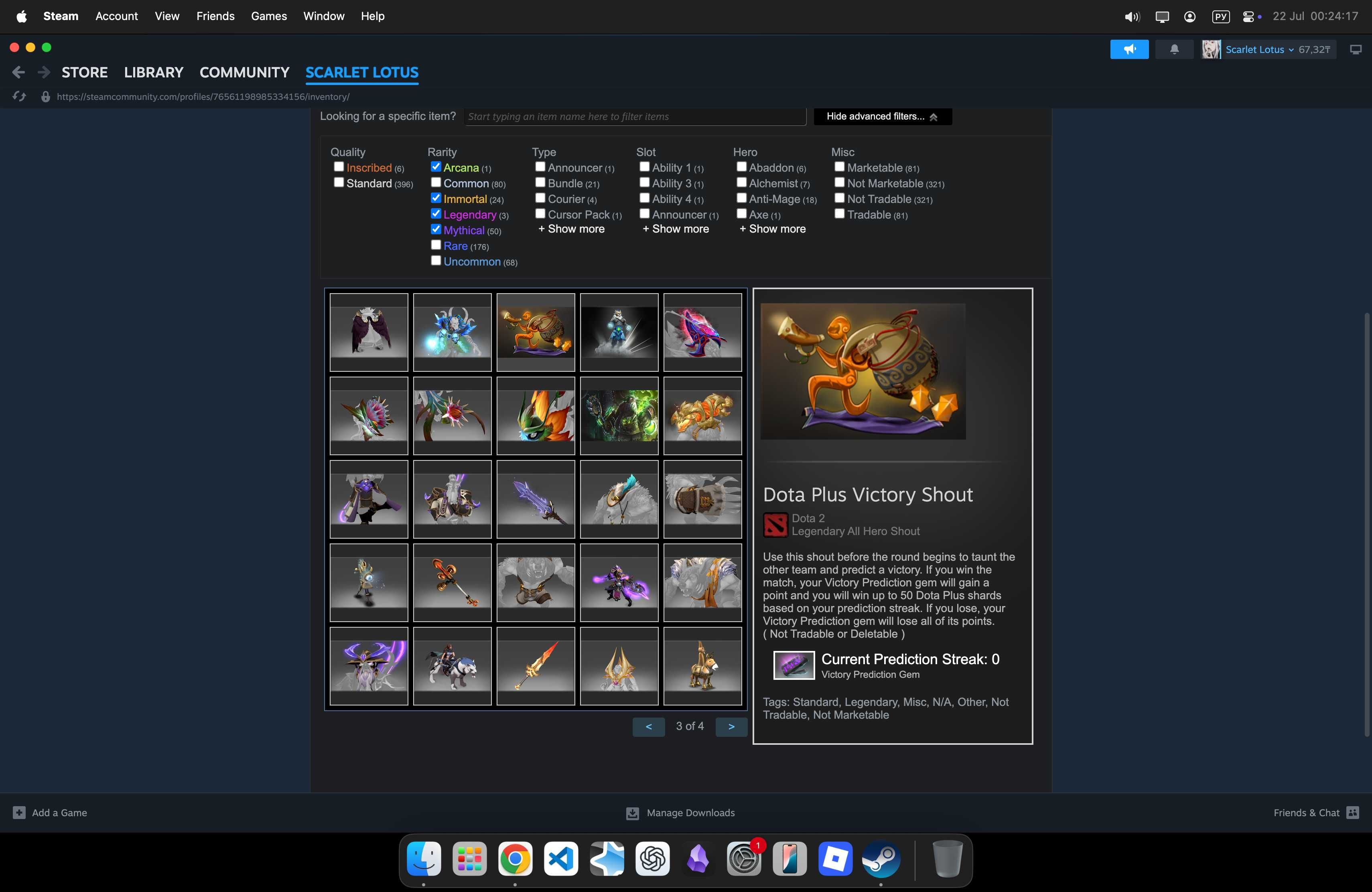This screenshot has width=1372, height=892.
Task: Uncheck the Immortal rarity filter
Action: (x=436, y=198)
